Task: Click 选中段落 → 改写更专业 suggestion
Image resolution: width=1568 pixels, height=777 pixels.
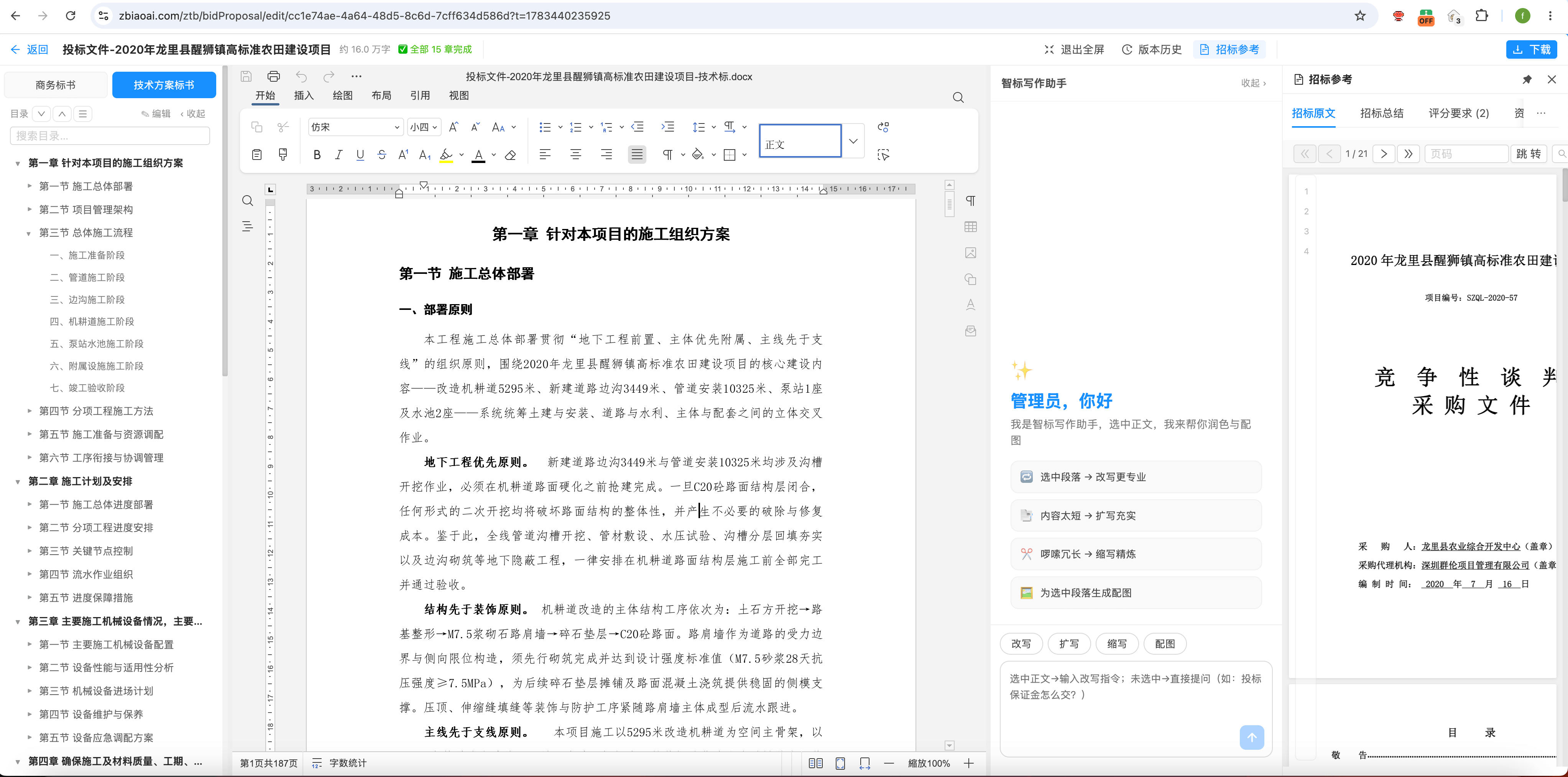Action: click(1135, 477)
